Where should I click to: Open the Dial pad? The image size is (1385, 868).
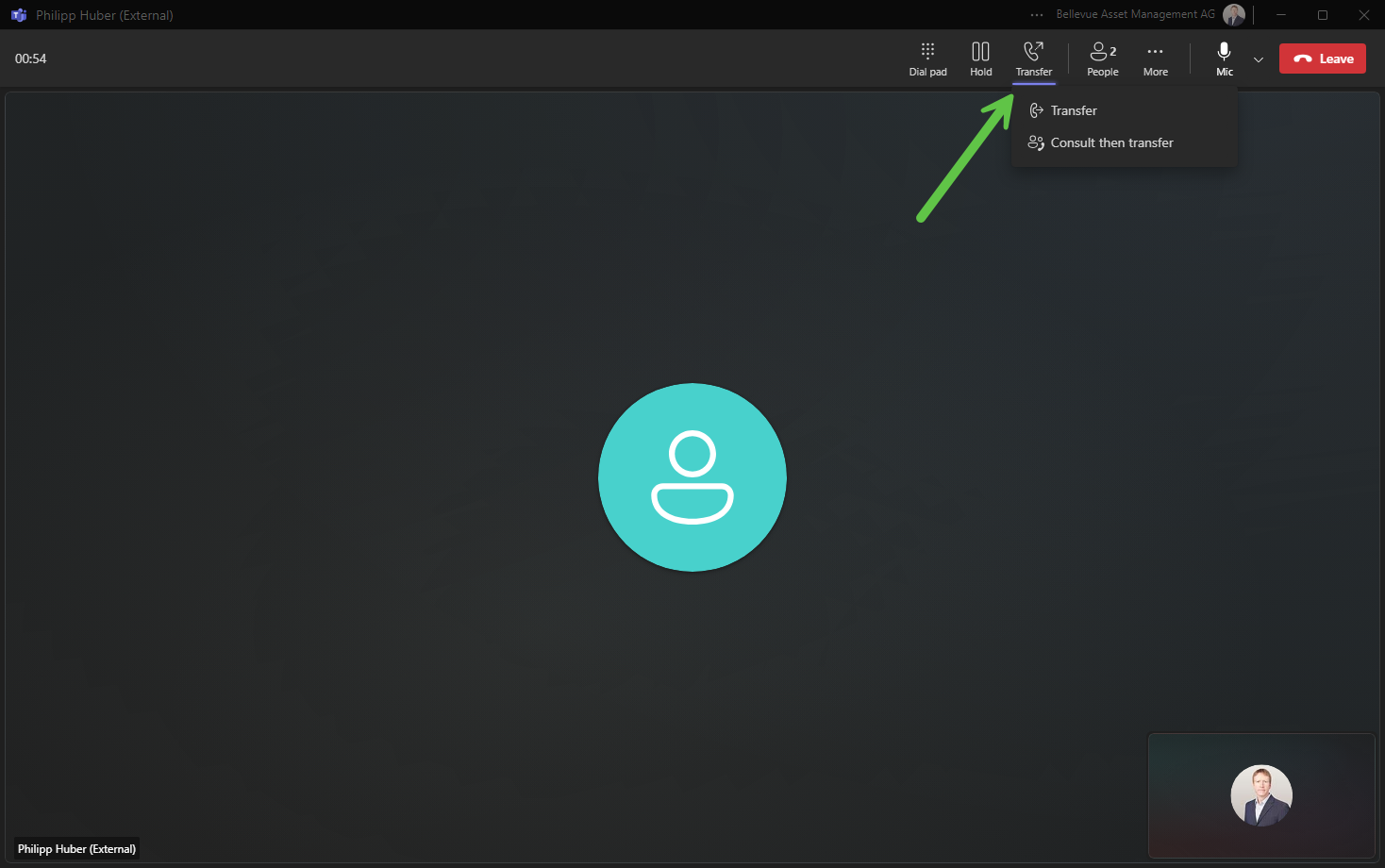click(x=927, y=58)
